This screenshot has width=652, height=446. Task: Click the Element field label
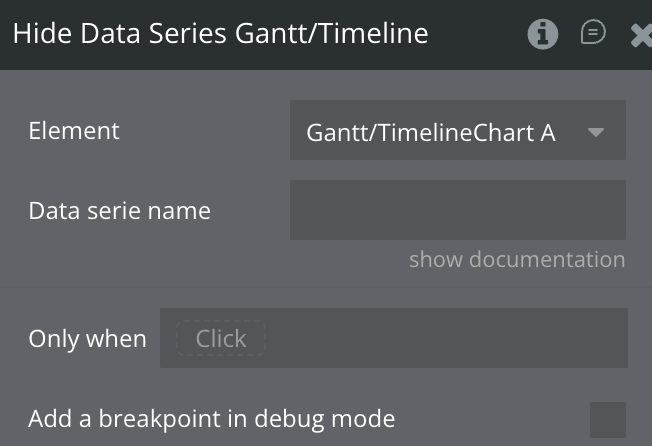point(74,131)
